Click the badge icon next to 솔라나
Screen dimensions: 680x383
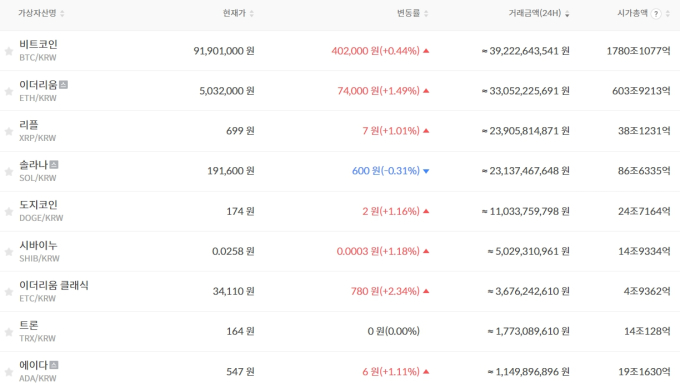pos(54,164)
